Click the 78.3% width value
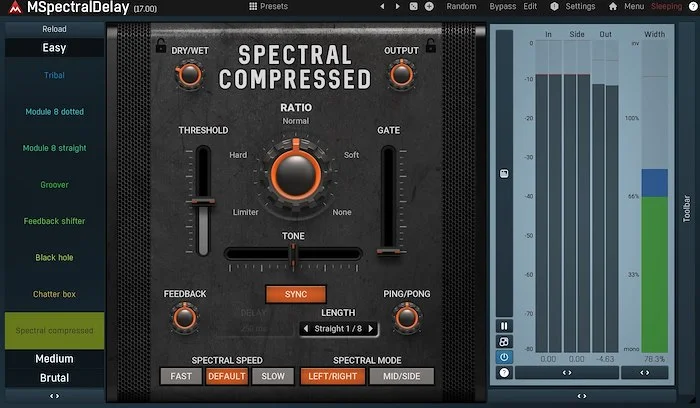 point(654,359)
